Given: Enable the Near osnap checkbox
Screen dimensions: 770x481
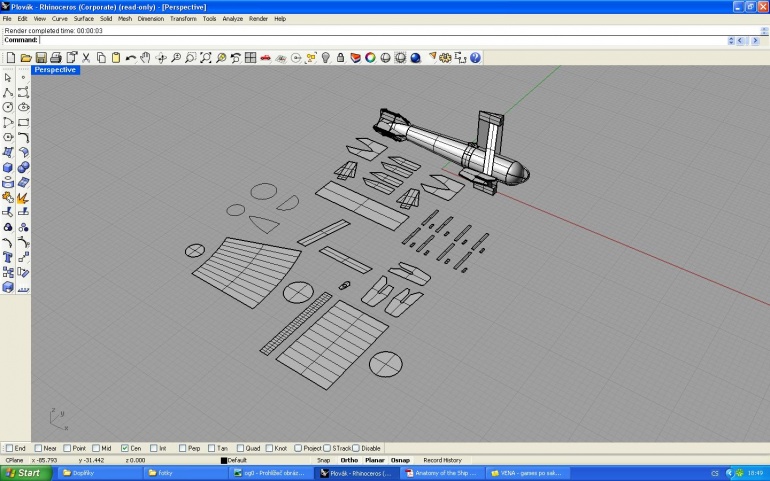Looking at the screenshot, I should coord(38,448).
